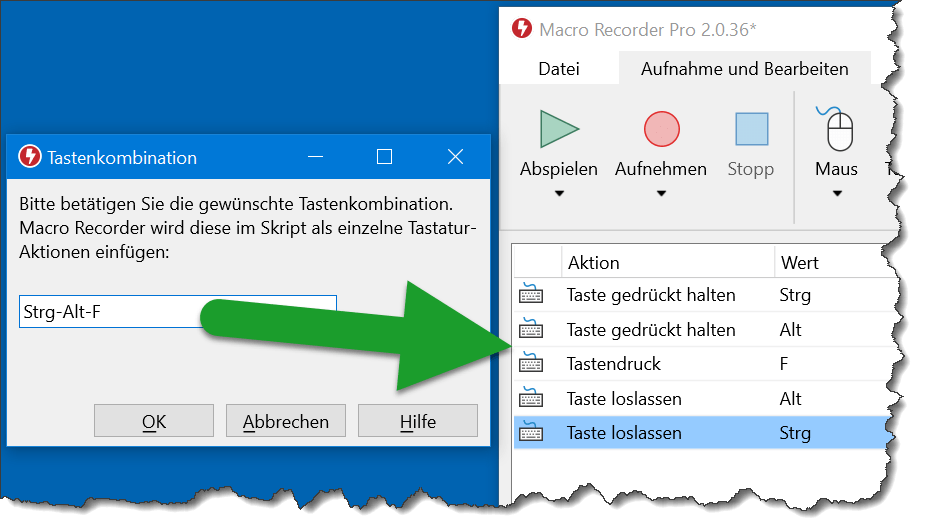Image resolution: width=927 pixels, height=532 pixels.
Task: Start recording with the red Aufnehmen icon
Action: point(662,129)
